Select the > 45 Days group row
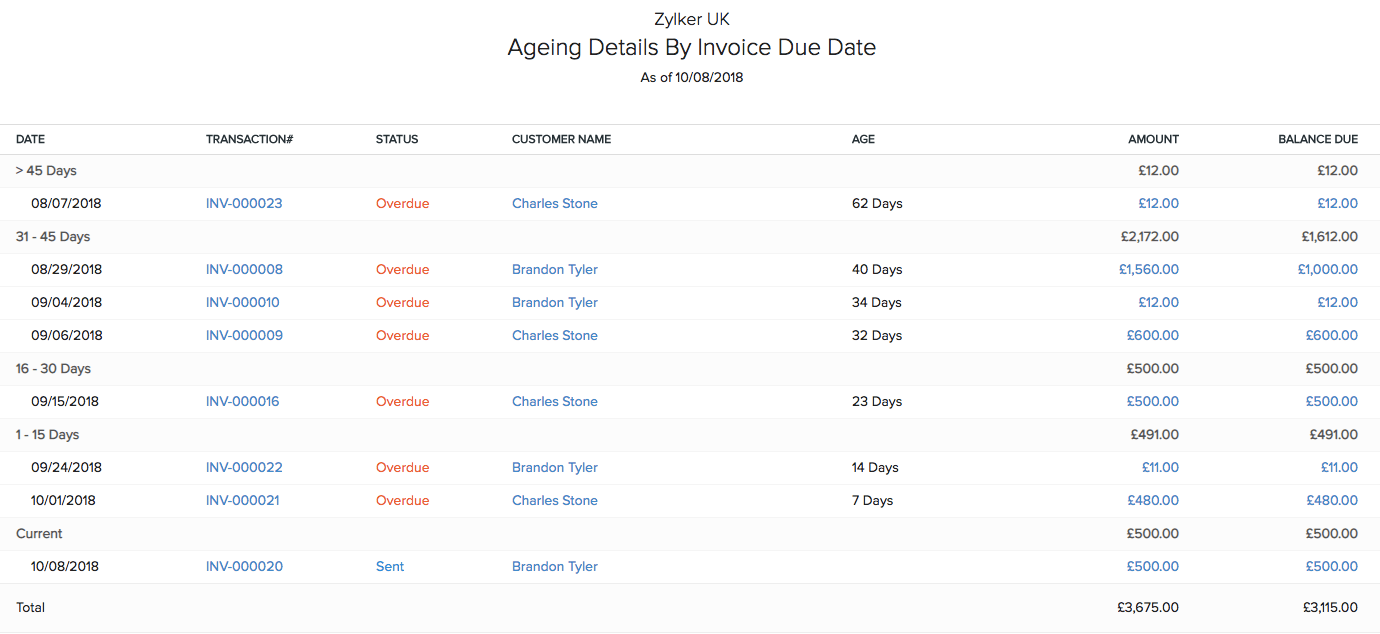Viewport: 1380px width, 634px height. click(46, 170)
